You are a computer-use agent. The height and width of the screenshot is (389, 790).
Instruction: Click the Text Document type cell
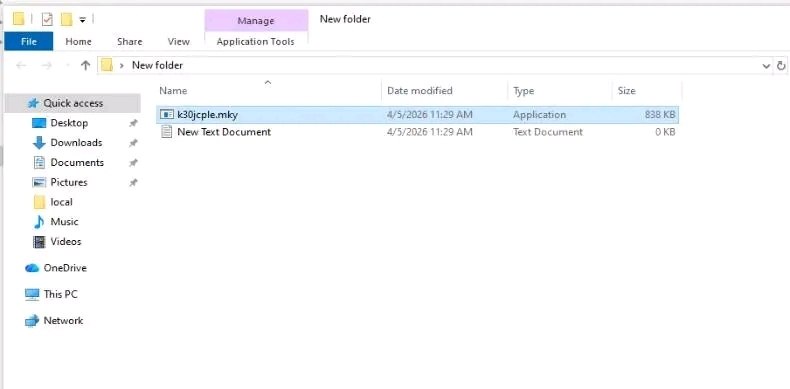pyautogui.click(x=548, y=132)
